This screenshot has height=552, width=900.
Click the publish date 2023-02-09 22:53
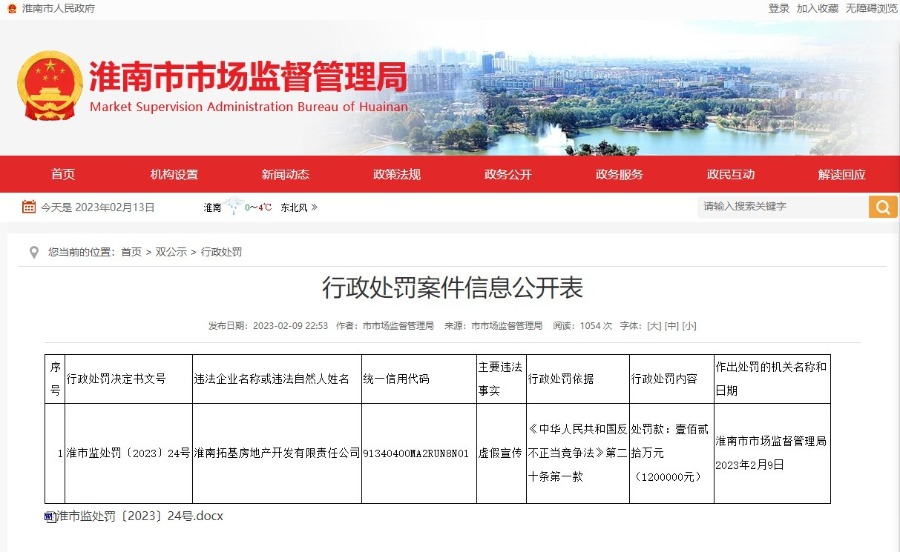click(x=290, y=326)
